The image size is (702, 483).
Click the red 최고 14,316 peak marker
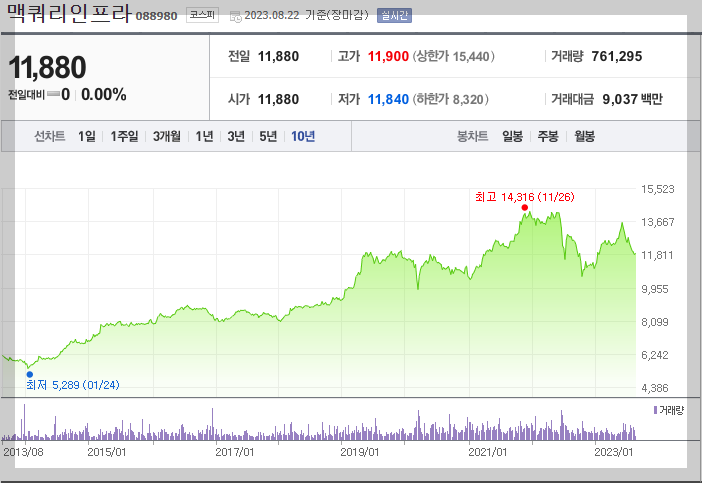(525, 207)
